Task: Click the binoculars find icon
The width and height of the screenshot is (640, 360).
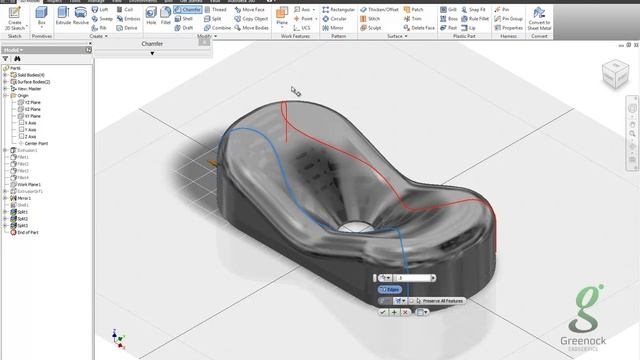Action: tap(17, 59)
